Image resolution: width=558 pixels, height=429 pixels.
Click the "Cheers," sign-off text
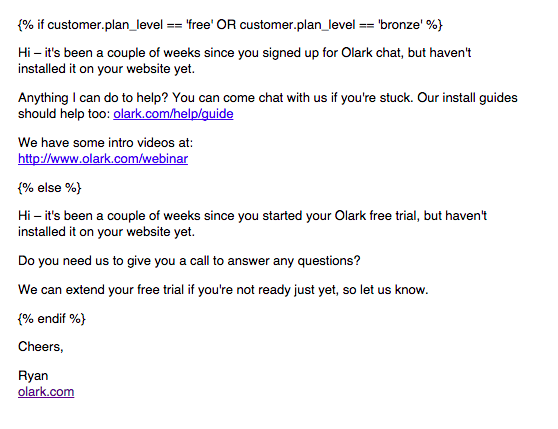(41, 346)
